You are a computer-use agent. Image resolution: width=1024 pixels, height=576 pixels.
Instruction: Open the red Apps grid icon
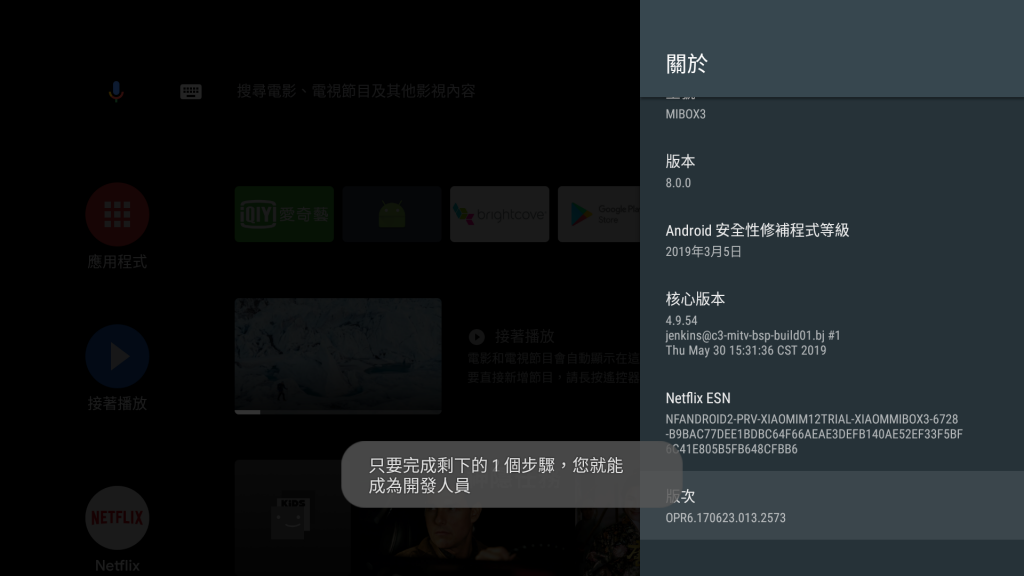118,214
